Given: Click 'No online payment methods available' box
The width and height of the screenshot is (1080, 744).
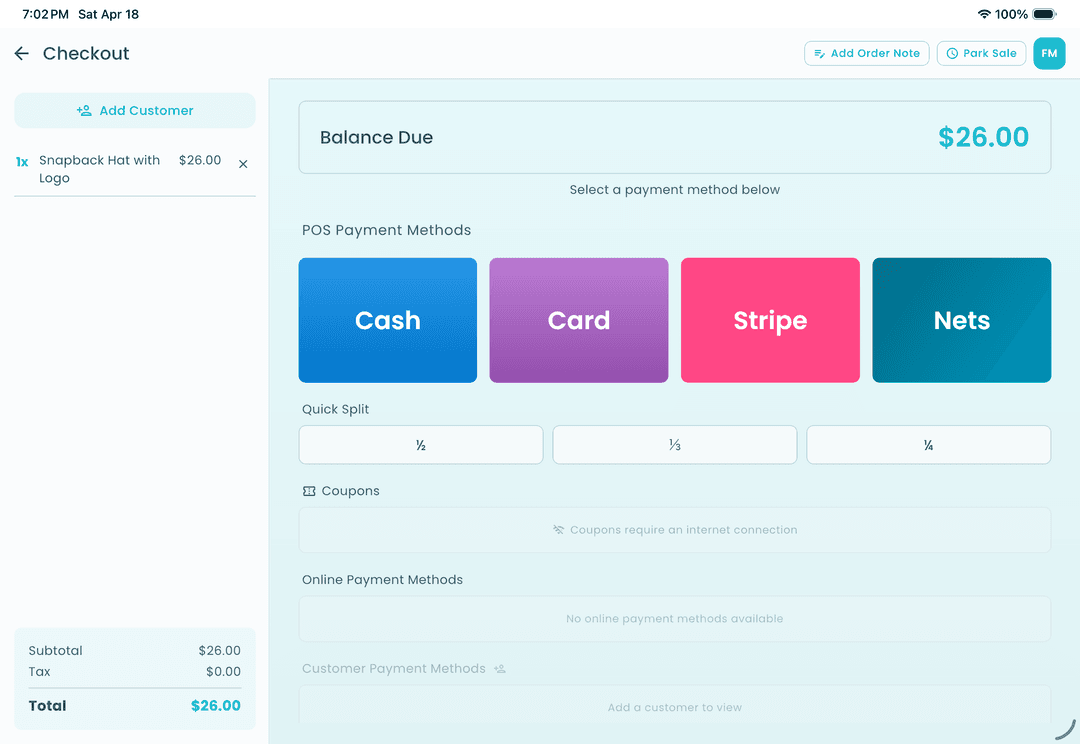Looking at the screenshot, I should tap(675, 619).
